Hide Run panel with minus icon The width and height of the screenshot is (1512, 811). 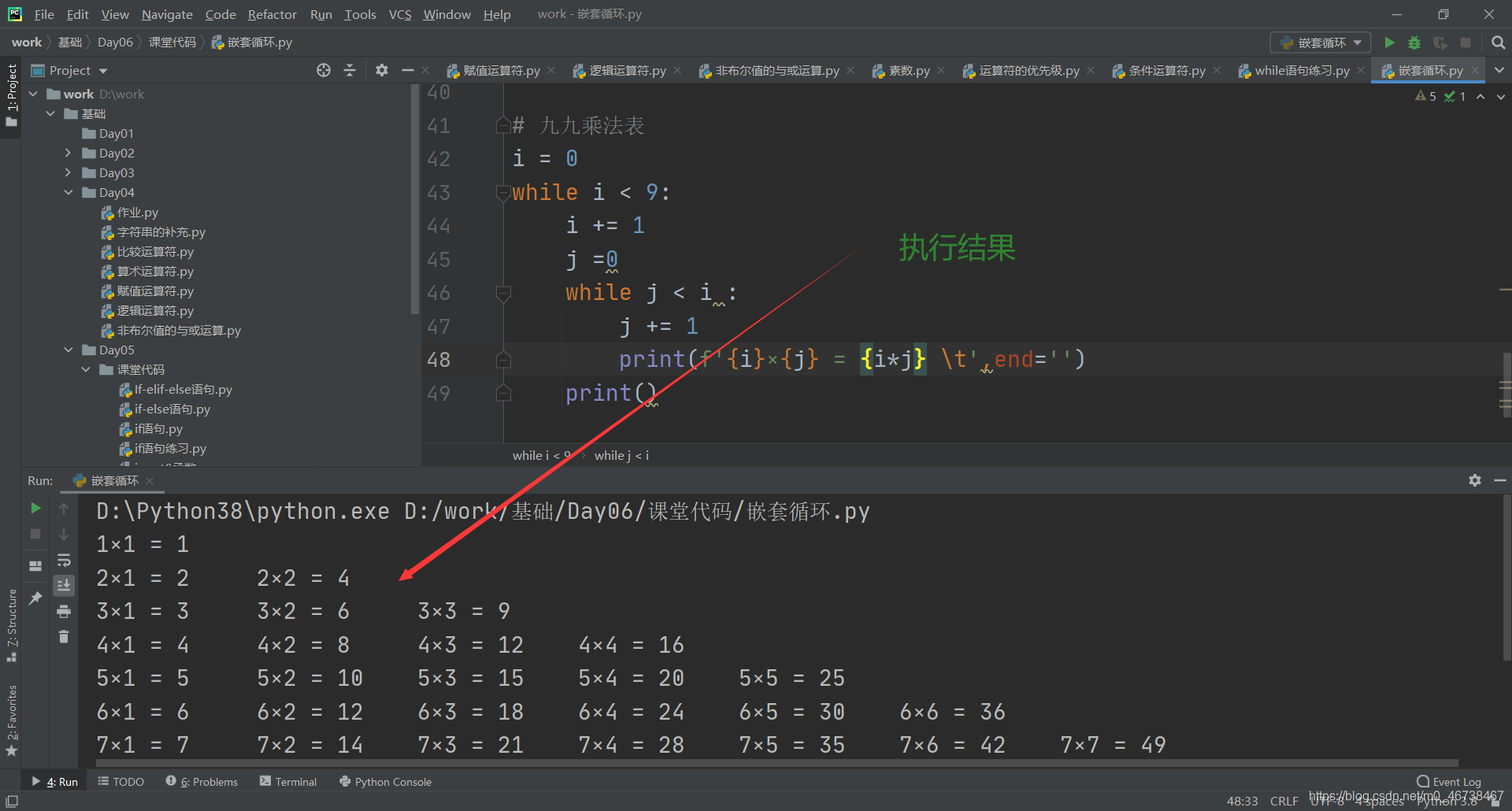point(1500,480)
